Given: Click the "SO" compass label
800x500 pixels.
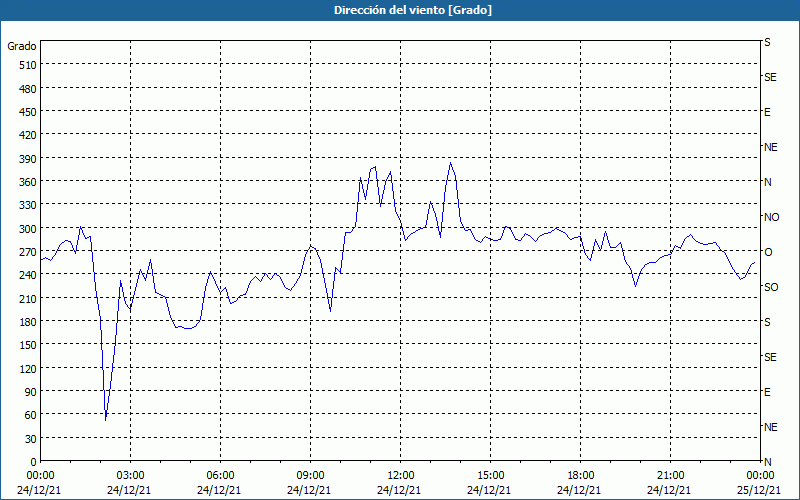Looking at the screenshot, I should coord(771,287).
